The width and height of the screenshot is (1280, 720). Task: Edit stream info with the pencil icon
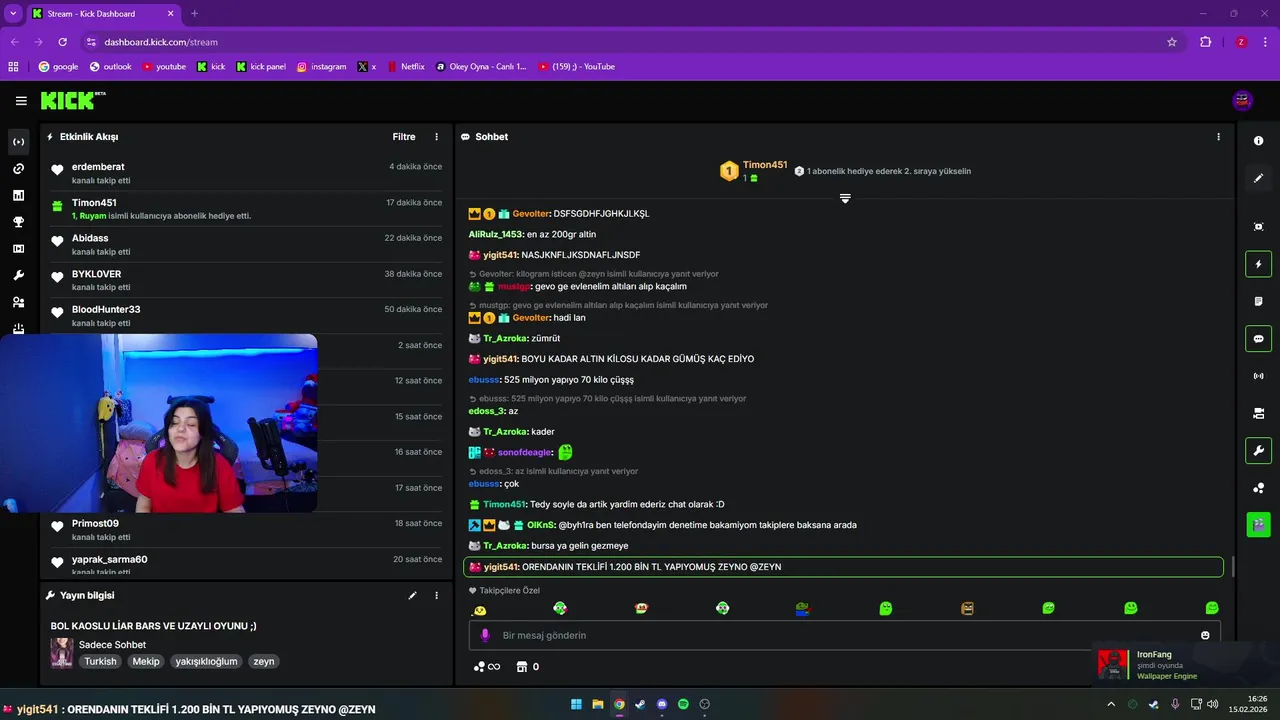tap(412, 595)
